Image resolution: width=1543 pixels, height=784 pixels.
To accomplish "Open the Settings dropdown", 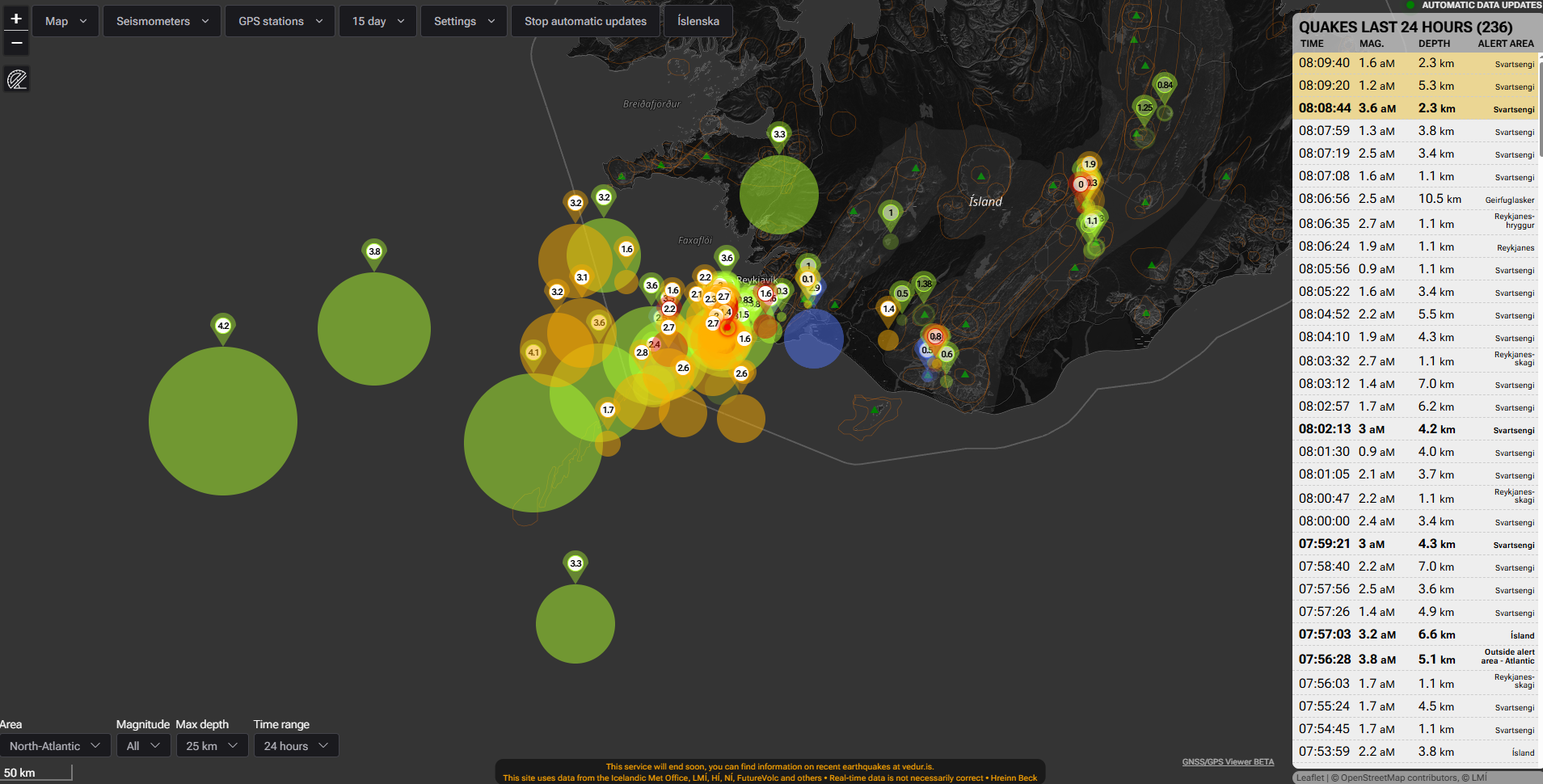I will (x=463, y=21).
